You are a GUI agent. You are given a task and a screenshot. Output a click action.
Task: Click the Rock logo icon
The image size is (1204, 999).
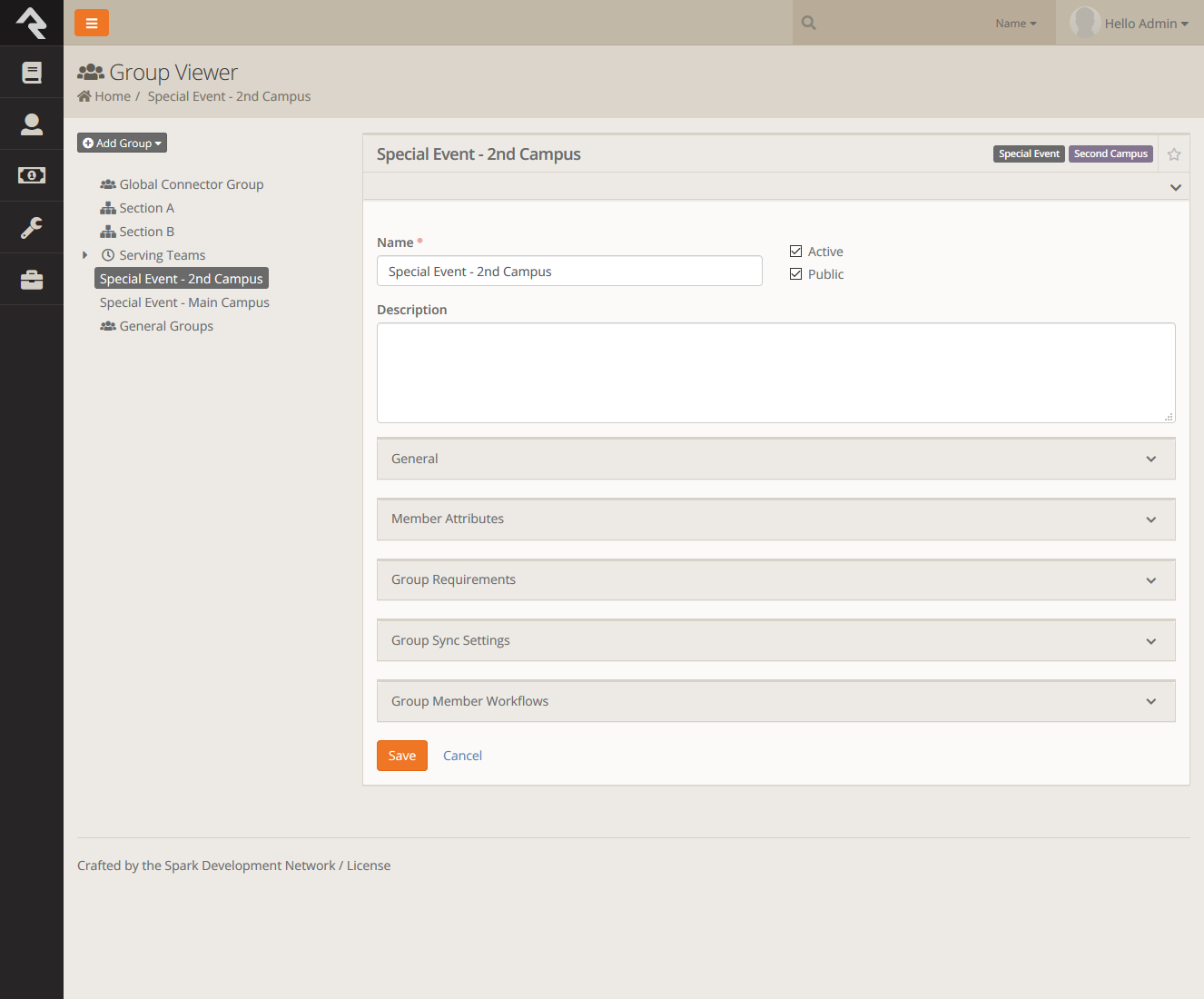(x=32, y=23)
